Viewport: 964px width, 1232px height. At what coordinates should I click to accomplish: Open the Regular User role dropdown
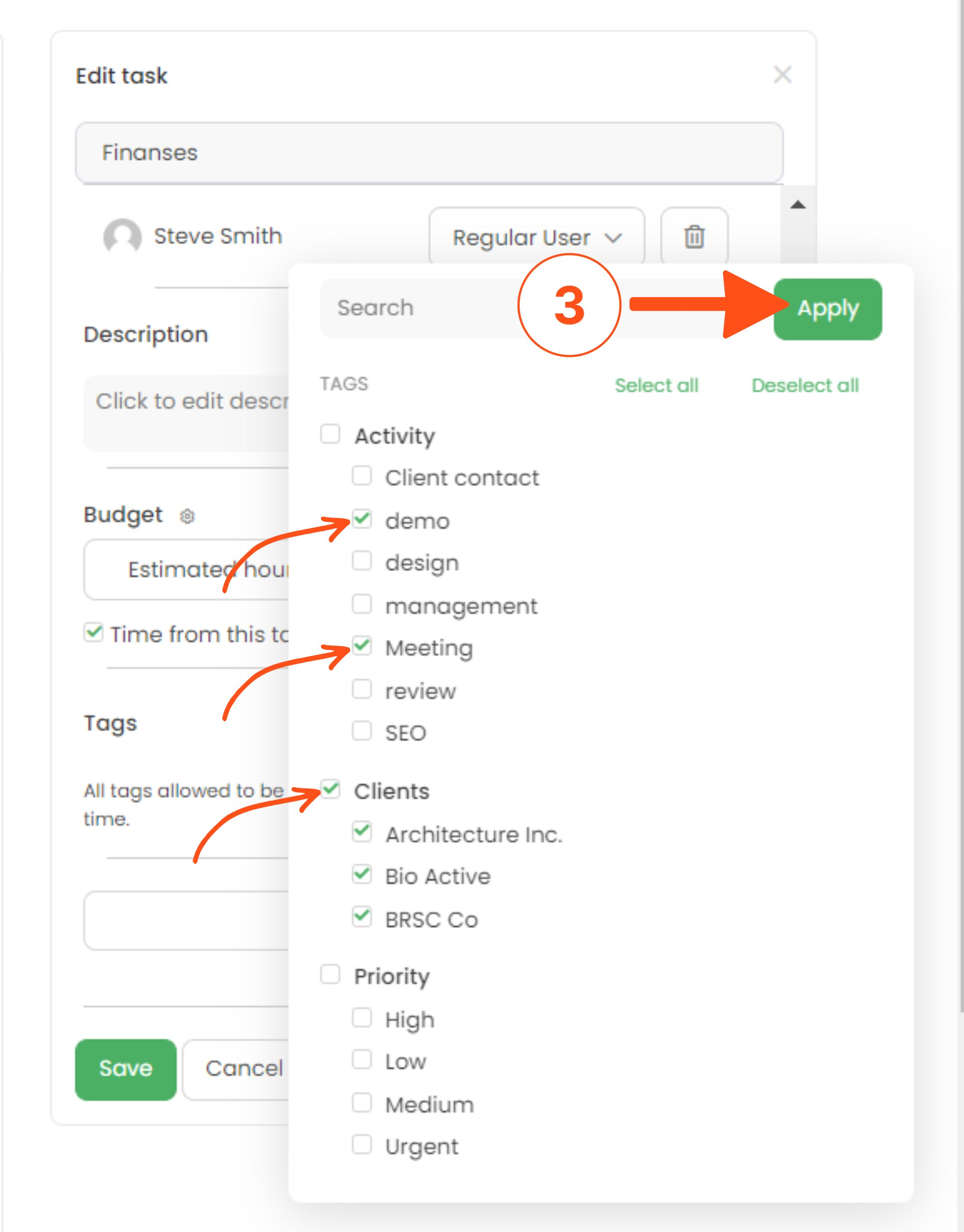537,237
